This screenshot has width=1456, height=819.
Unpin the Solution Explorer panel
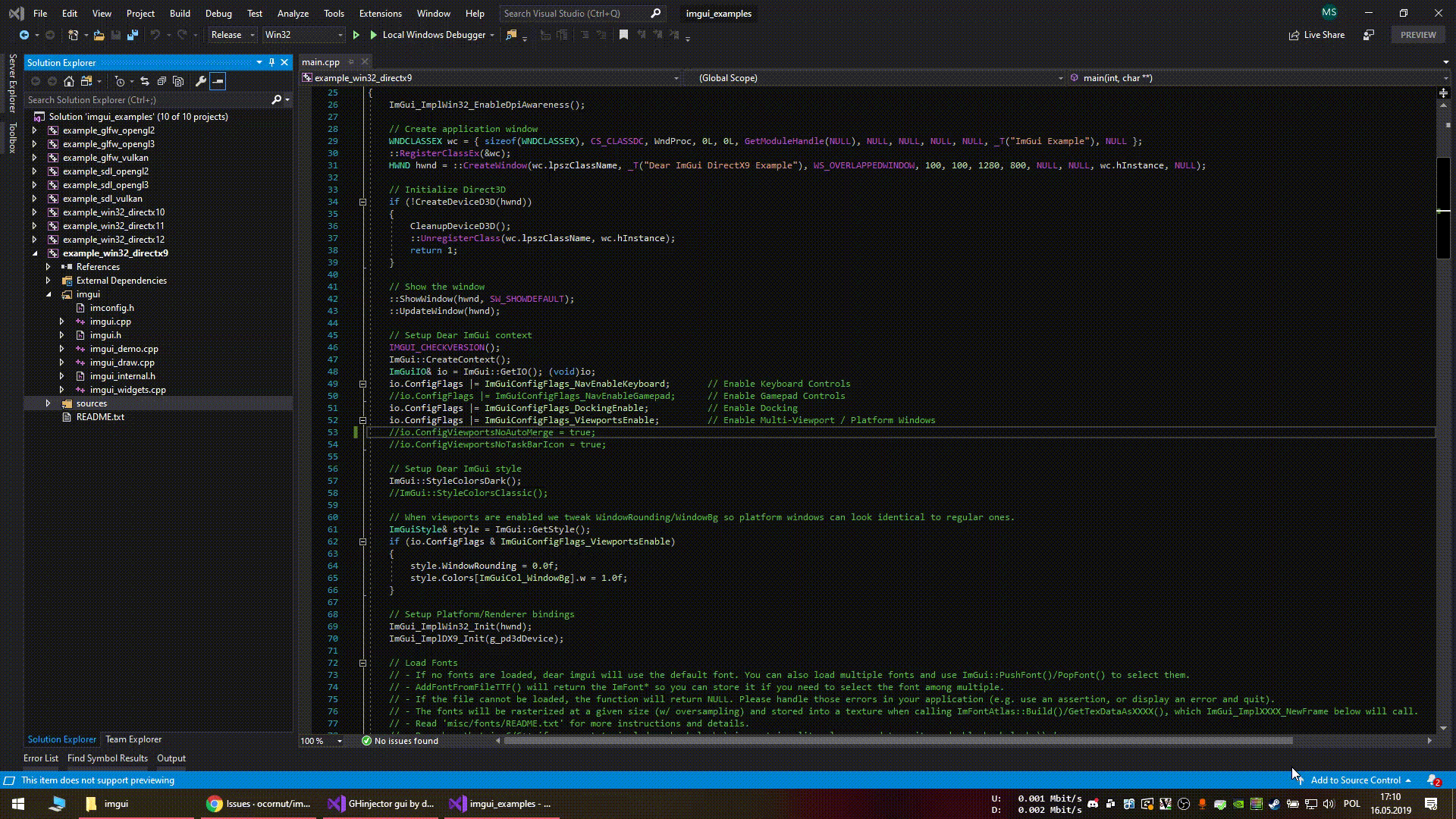[x=271, y=62]
